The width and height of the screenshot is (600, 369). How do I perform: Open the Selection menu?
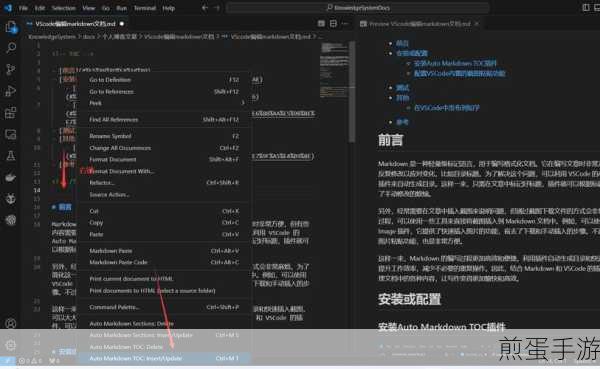[x=64, y=8]
